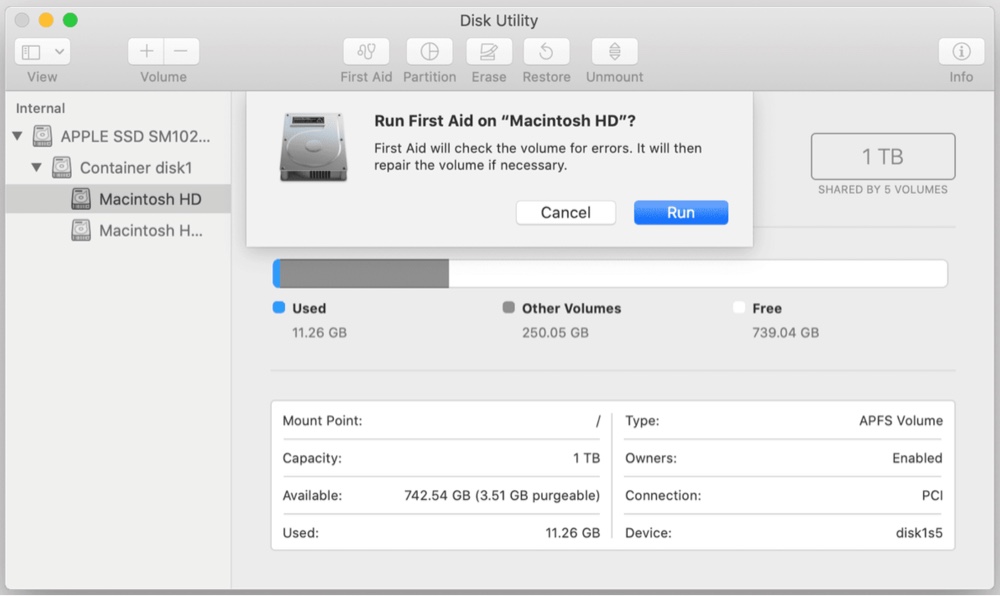Collapse the Container disk1 tree
This screenshot has height=596, width=1000.
pos(36,168)
